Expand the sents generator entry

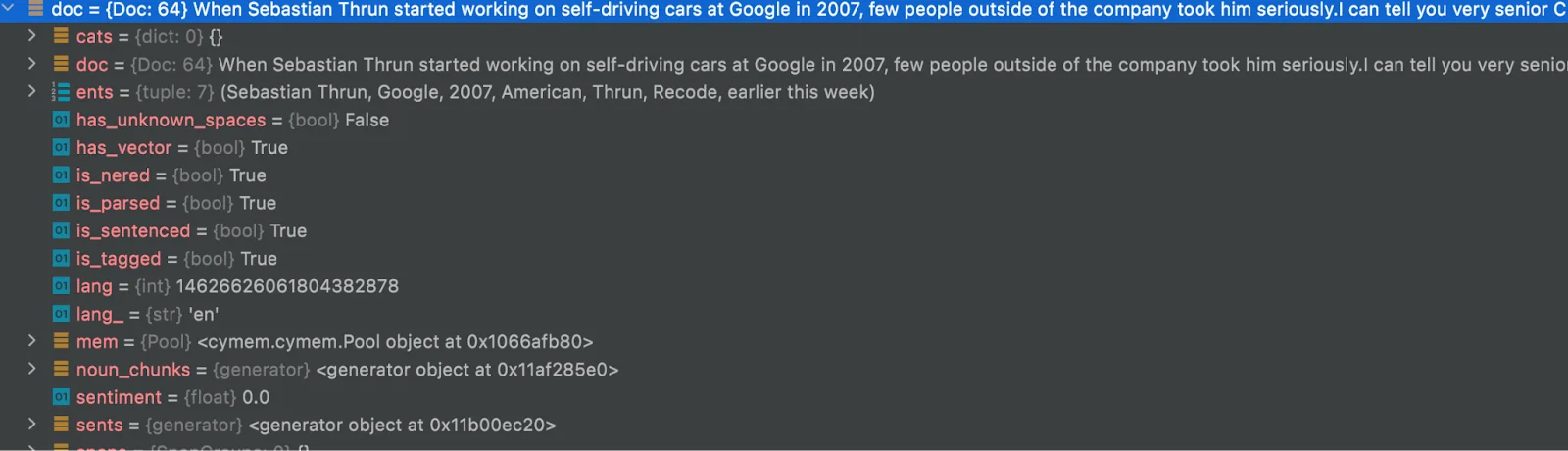pyautogui.click(x=32, y=425)
